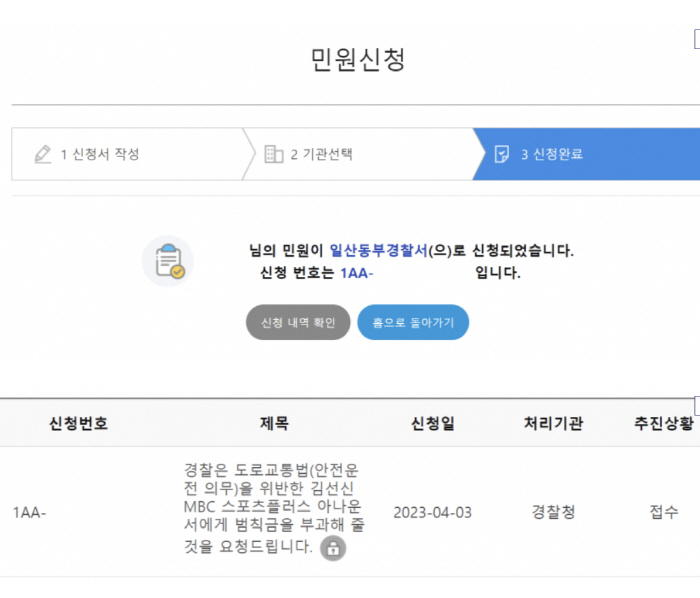Click the 추진상황 column header
This screenshot has width=700, height=598.
(664, 423)
